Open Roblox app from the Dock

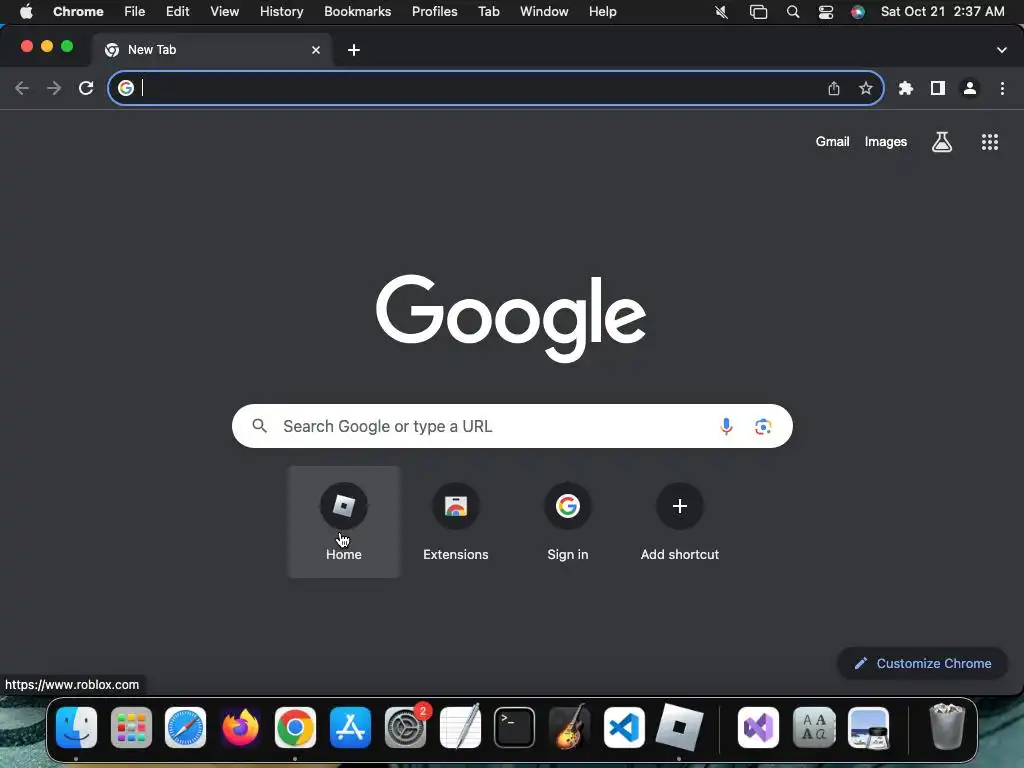(679, 728)
